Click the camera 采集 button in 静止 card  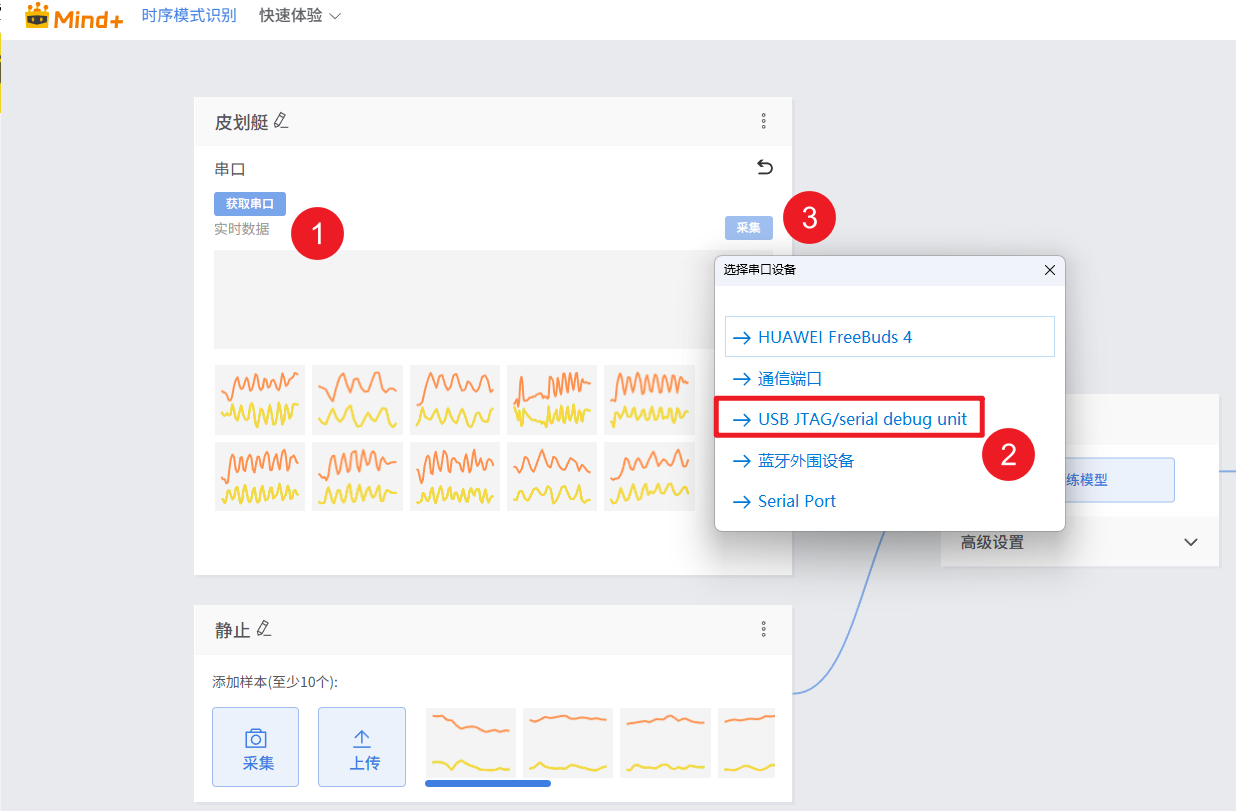(x=255, y=747)
